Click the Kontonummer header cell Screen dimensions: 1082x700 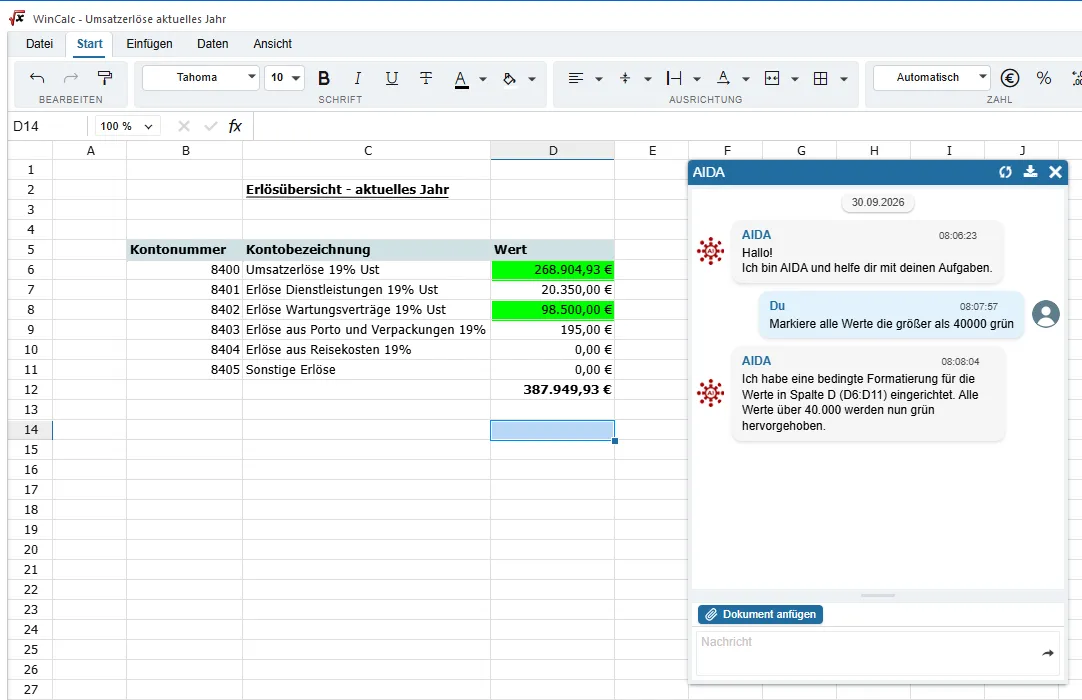tap(185, 250)
